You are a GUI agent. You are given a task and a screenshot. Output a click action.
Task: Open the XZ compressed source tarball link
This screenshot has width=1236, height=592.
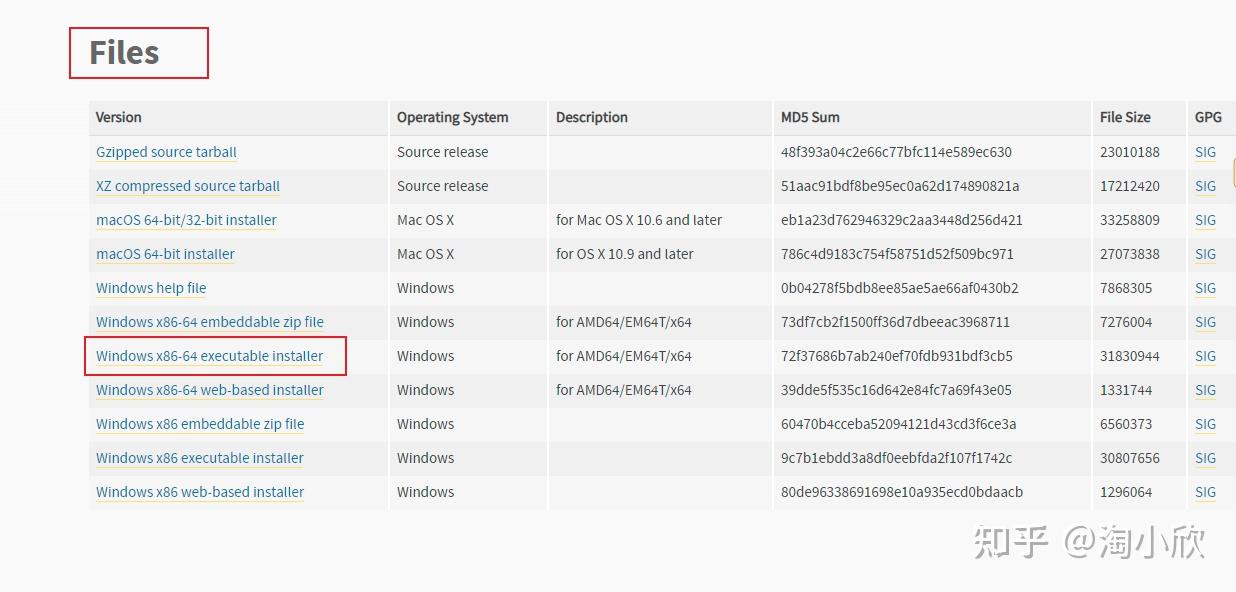[x=187, y=186]
